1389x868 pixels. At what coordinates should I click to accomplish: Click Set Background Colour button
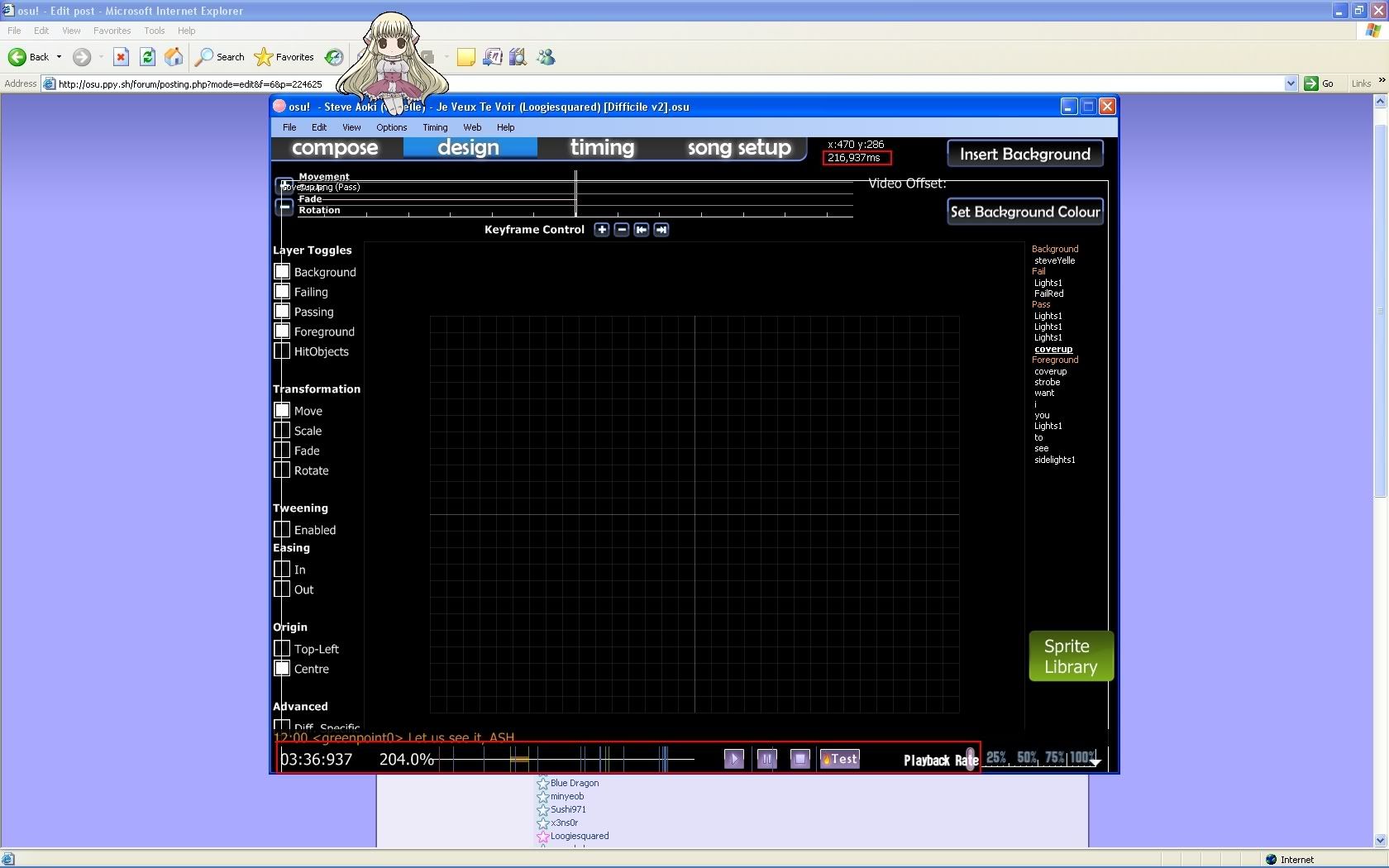coord(1025,212)
